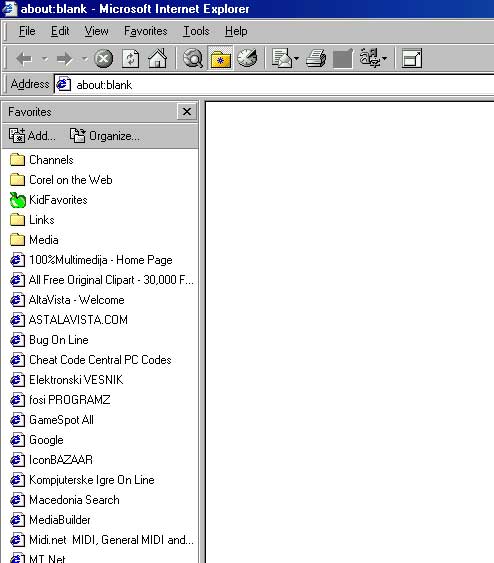Refresh the page with the Refresh icon
Image resolution: width=494 pixels, height=563 pixels.
130,59
